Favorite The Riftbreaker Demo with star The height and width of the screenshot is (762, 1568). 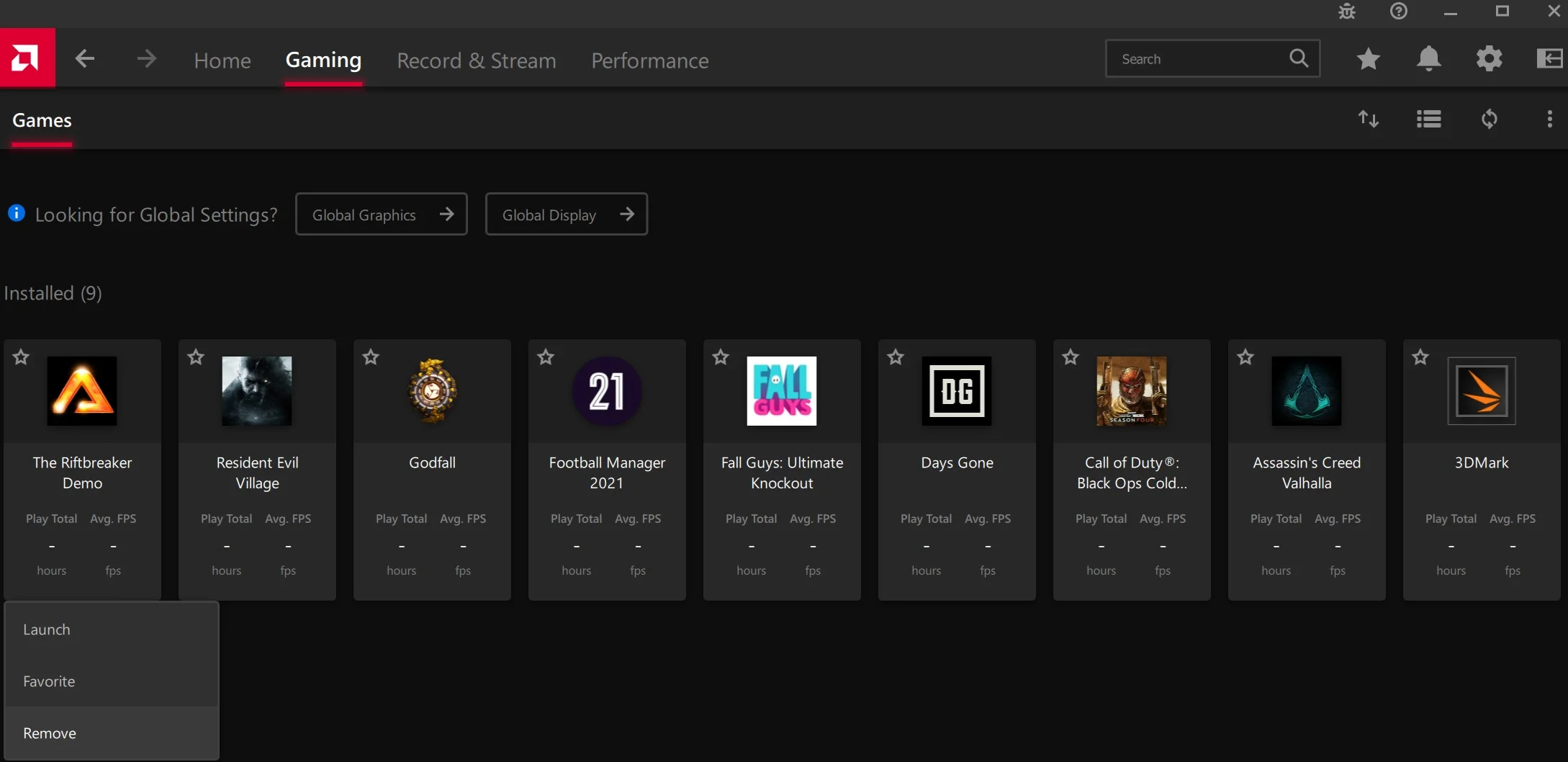tap(21, 357)
